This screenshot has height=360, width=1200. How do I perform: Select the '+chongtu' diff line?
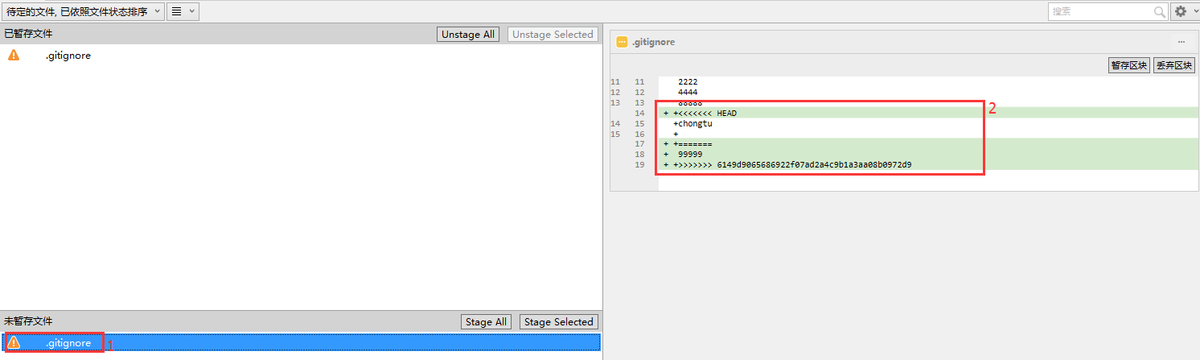(928, 124)
